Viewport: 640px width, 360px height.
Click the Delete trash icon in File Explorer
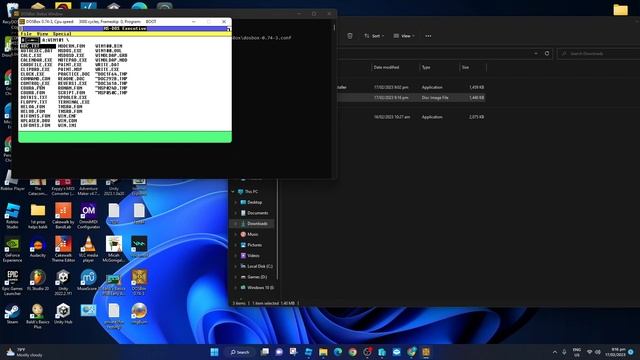[x=350, y=36]
